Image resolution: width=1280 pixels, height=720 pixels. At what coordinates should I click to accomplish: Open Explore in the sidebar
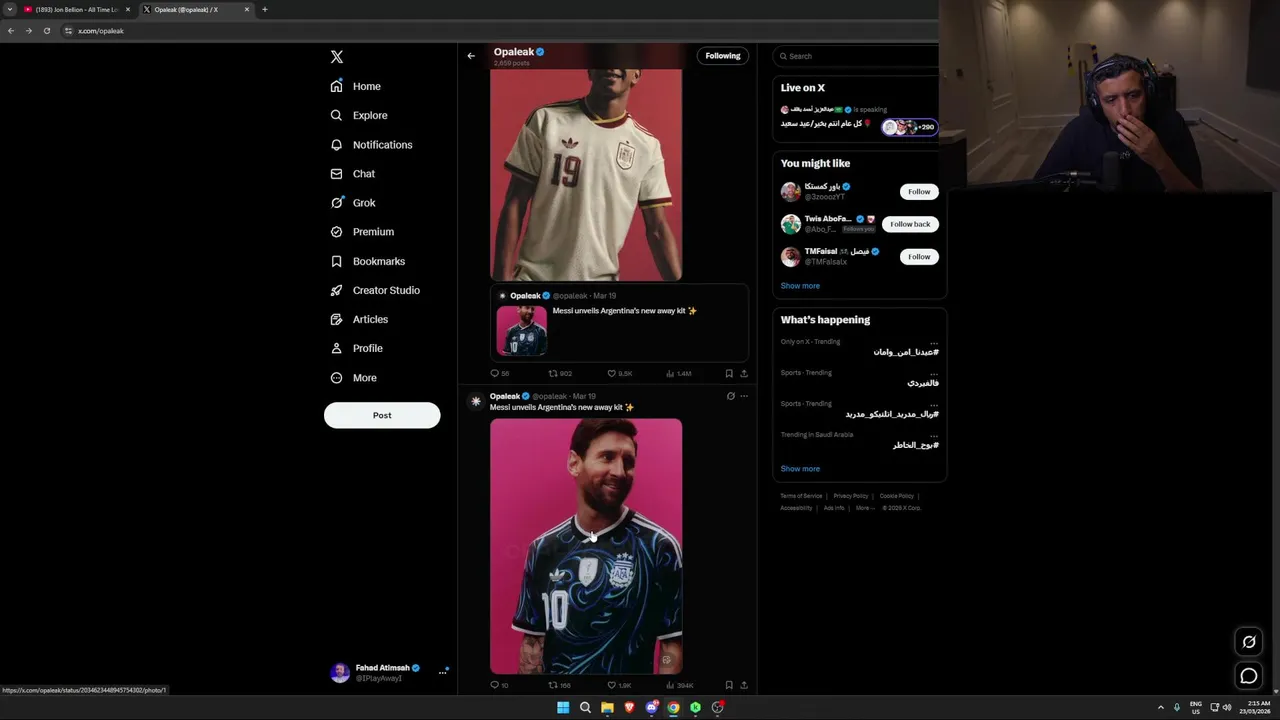pos(359,115)
